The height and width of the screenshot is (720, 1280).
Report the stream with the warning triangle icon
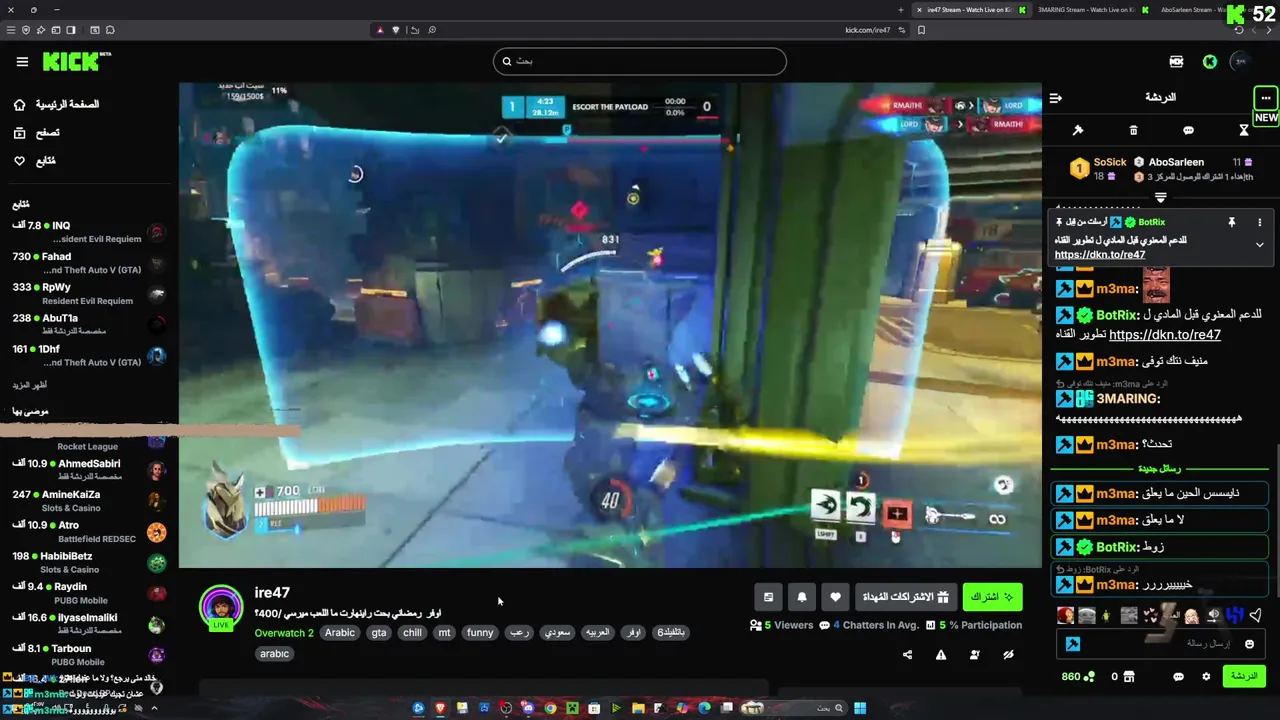pos(941,655)
